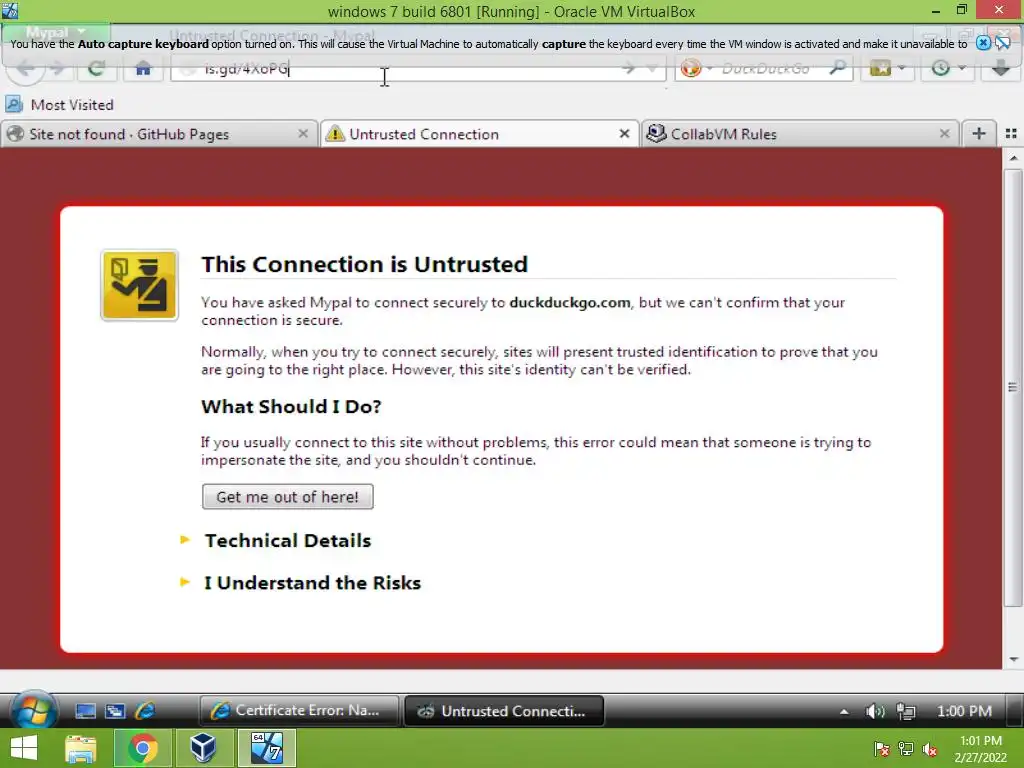The image size is (1024, 768).
Task: Show hidden guest tray icons arrow
Action: point(844,711)
